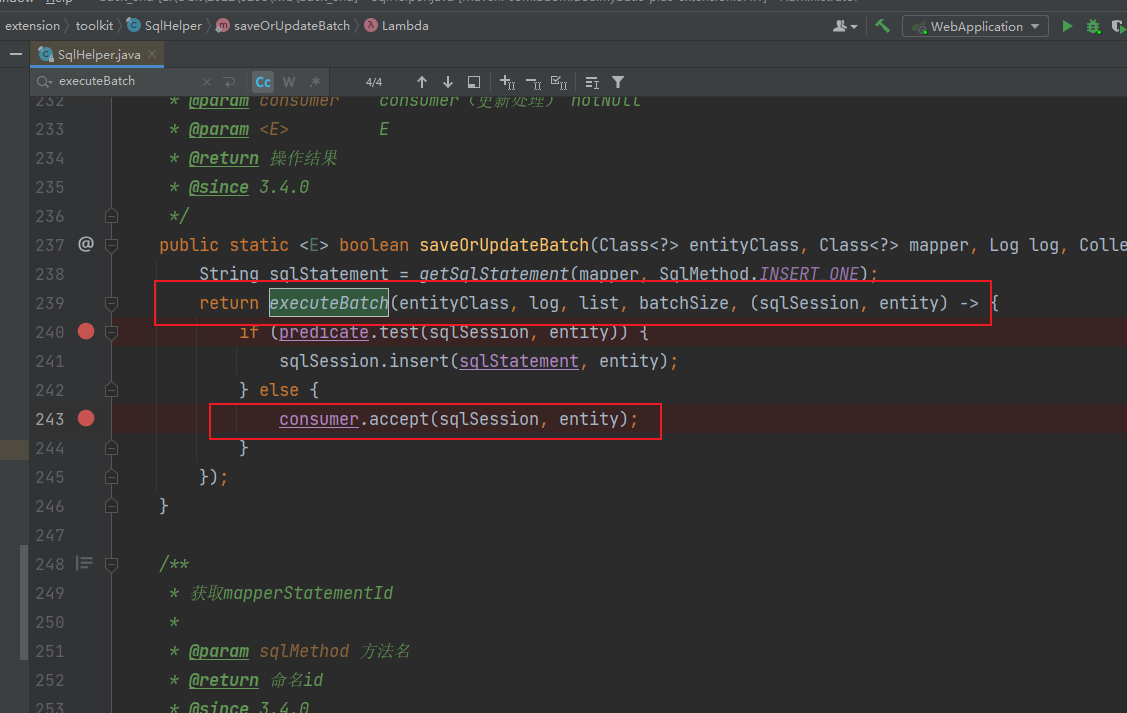Image resolution: width=1127 pixels, height=713 pixels.
Task: Jump to next search occurrence arrow
Action: [448, 82]
